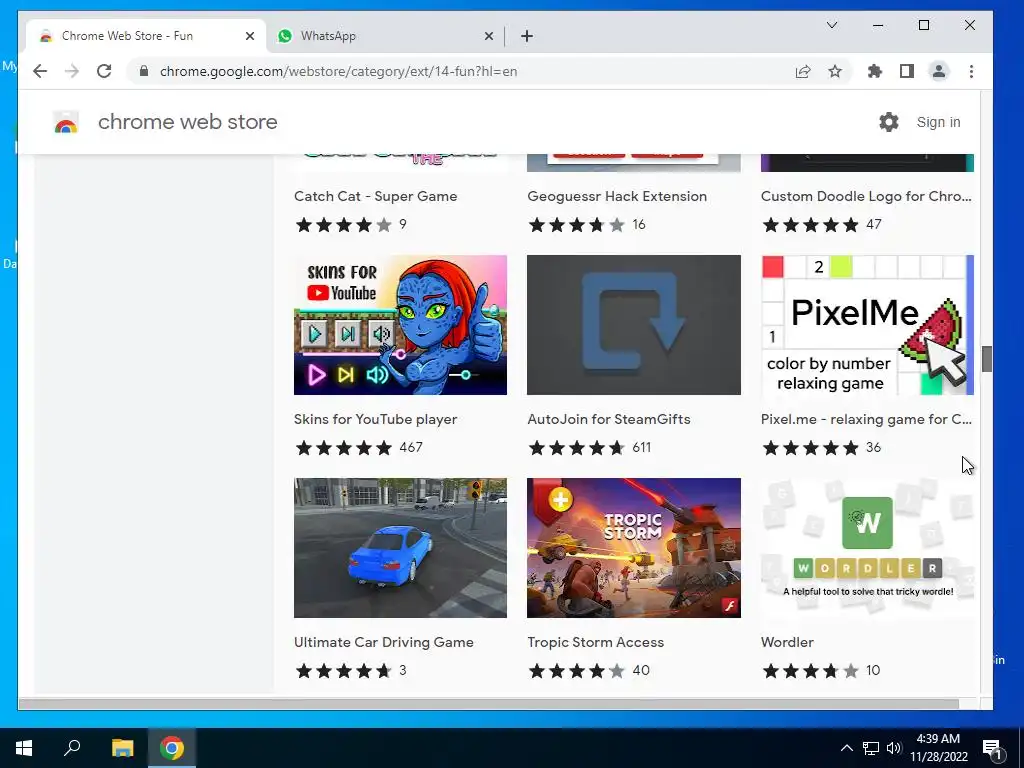Click the Chrome taskbar icon
This screenshot has width=1024, height=768.
click(x=172, y=748)
